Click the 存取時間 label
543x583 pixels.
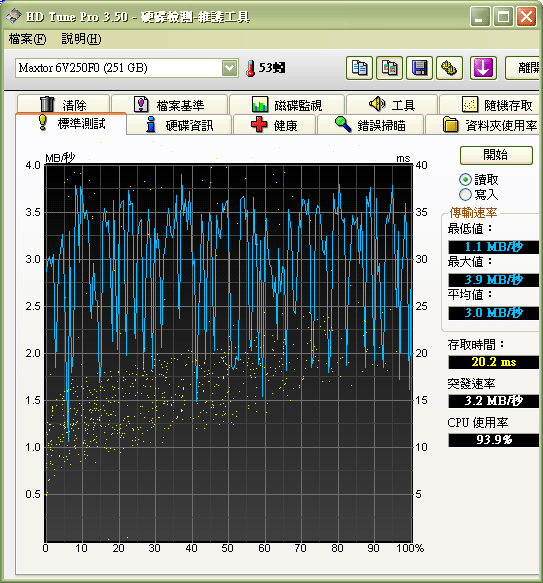(x=476, y=345)
